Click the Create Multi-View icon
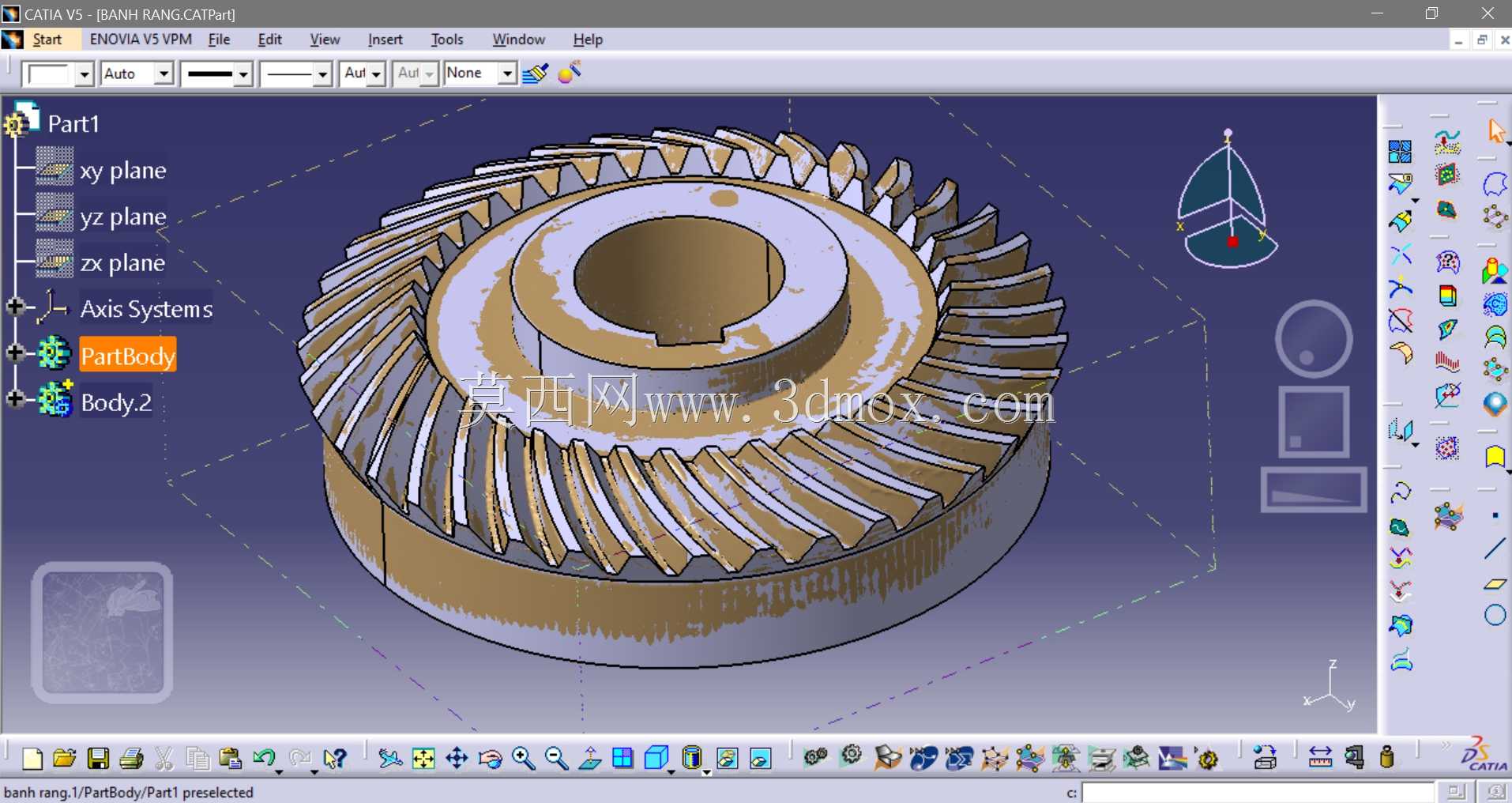 pos(622,759)
